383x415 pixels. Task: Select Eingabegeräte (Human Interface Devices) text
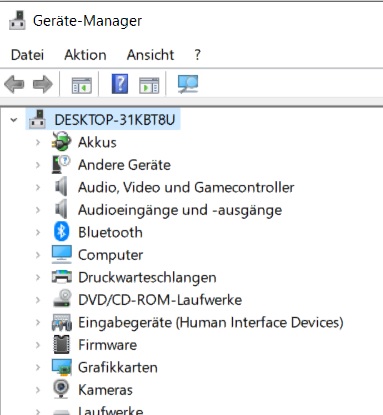click(211, 322)
